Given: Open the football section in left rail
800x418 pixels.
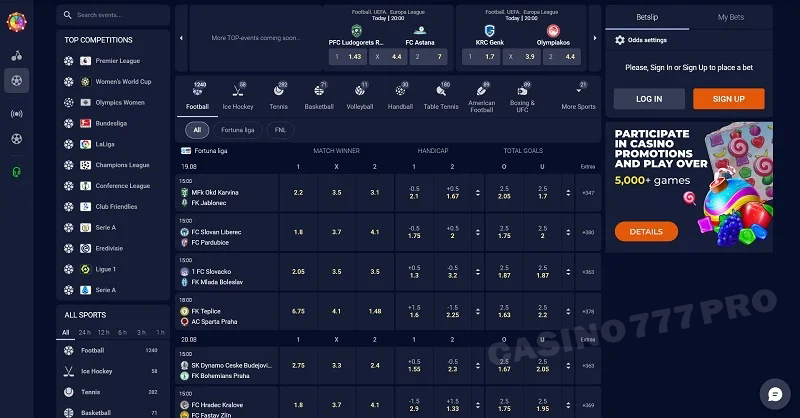Looking at the screenshot, I should coord(17,81).
